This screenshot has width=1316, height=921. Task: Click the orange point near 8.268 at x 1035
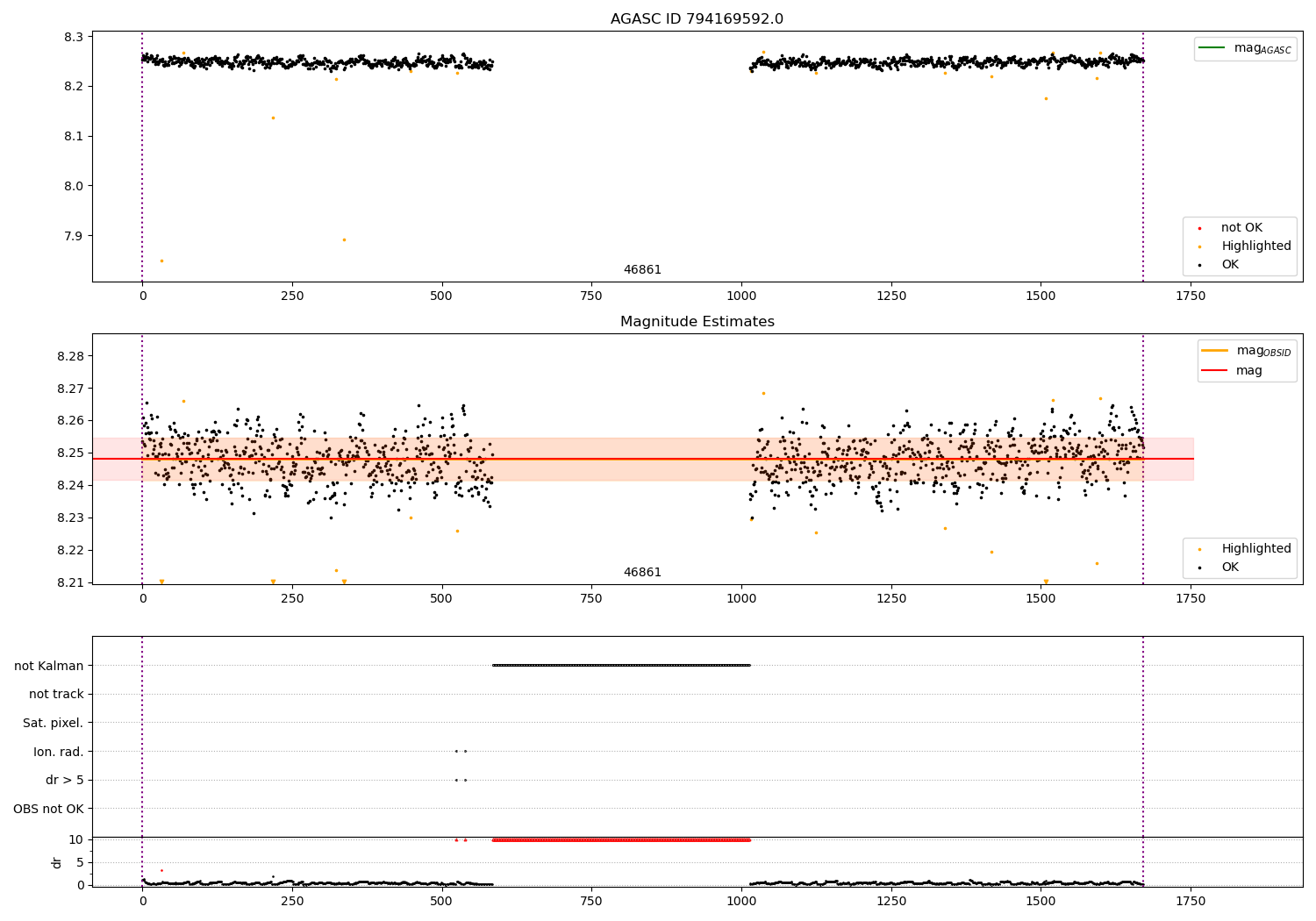coord(763,393)
